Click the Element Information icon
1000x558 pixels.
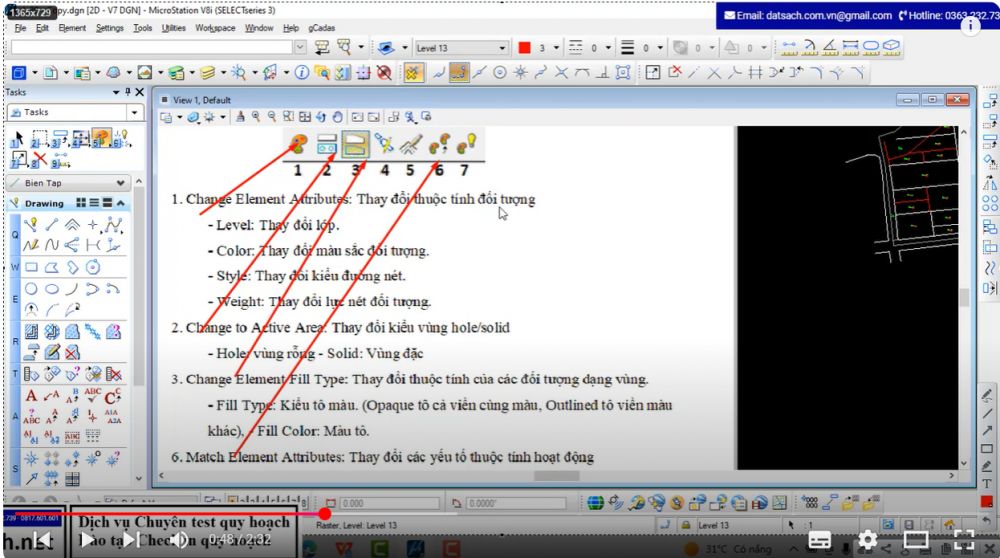(x=301, y=73)
